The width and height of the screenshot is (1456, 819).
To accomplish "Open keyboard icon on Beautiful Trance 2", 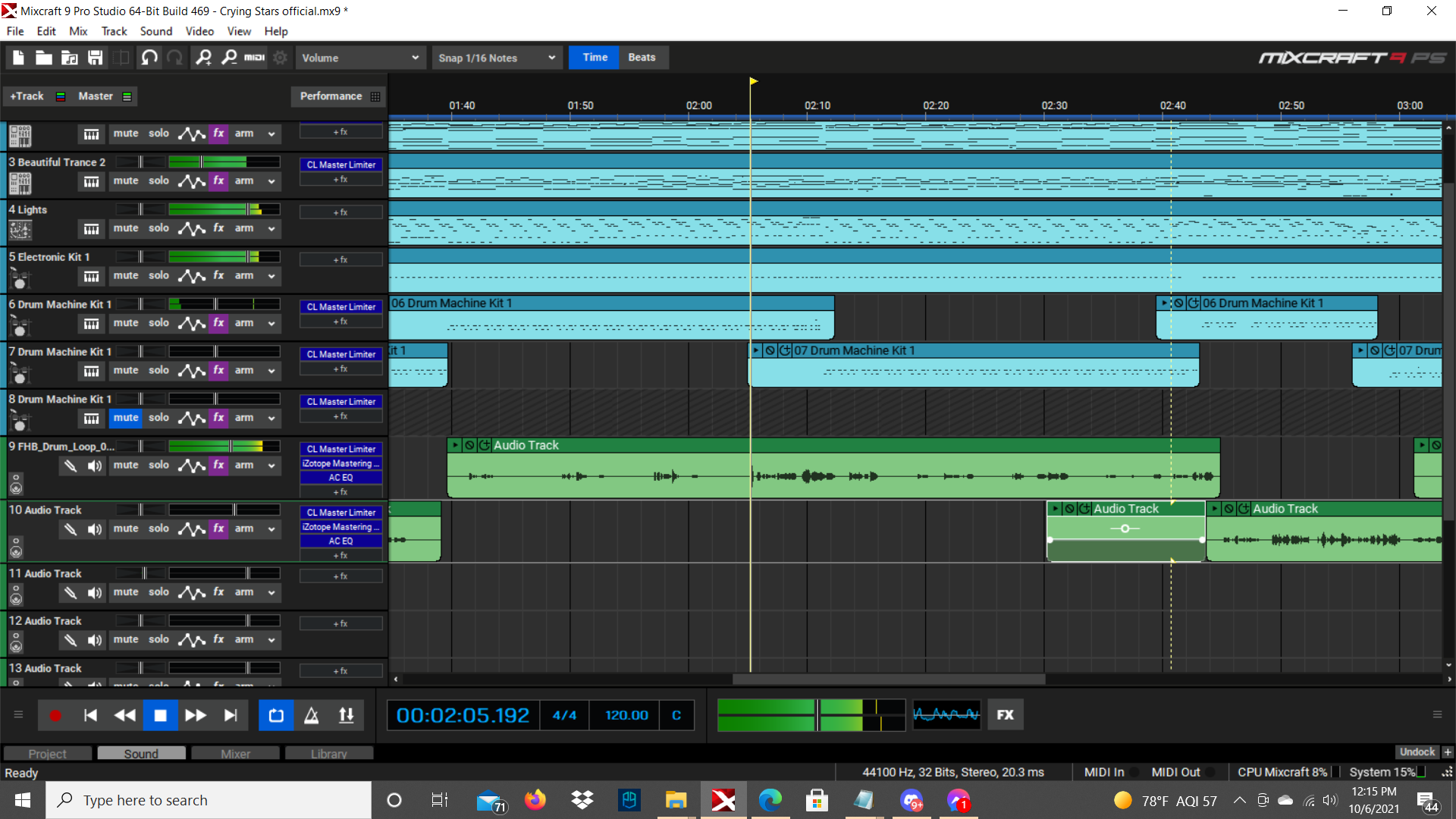I will [x=91, y=181].
